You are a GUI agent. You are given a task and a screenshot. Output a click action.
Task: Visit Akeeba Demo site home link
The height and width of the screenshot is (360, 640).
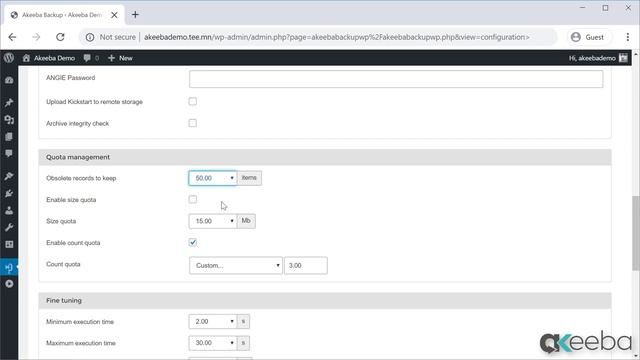coord(49,58)
